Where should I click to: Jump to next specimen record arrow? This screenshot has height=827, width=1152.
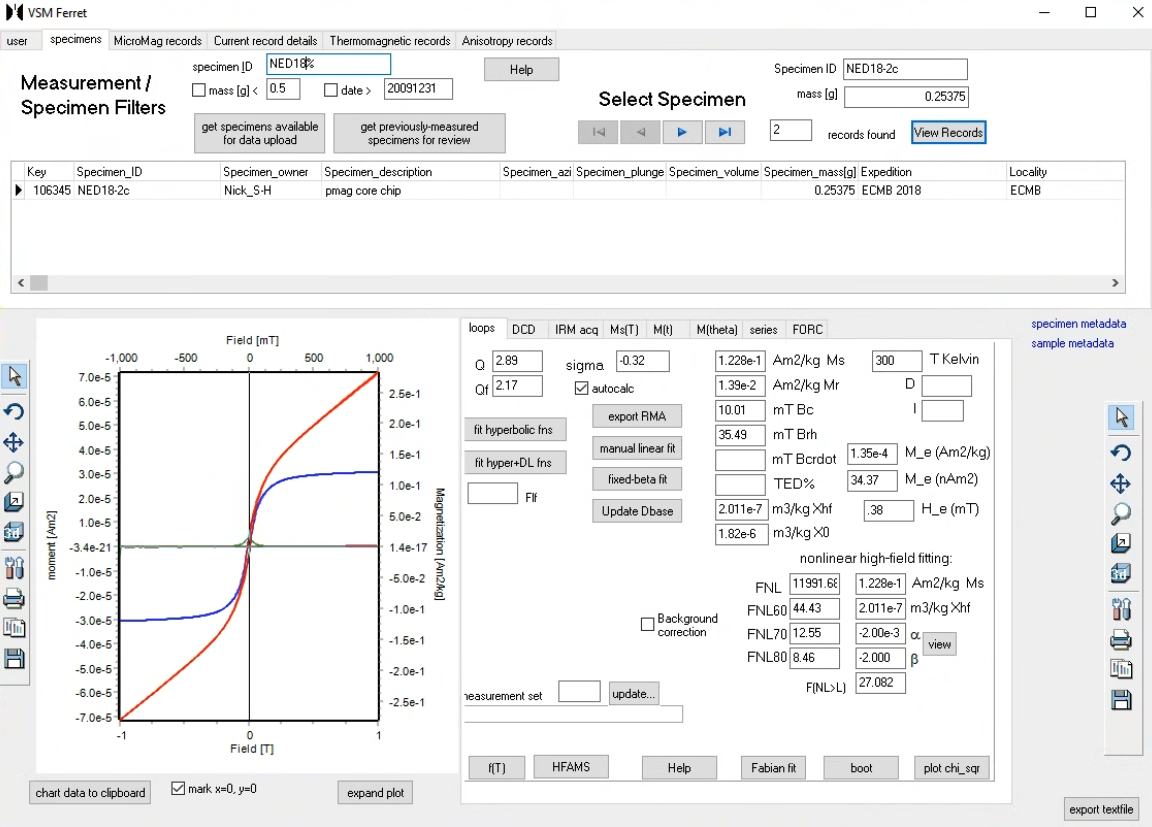(682, 132)
